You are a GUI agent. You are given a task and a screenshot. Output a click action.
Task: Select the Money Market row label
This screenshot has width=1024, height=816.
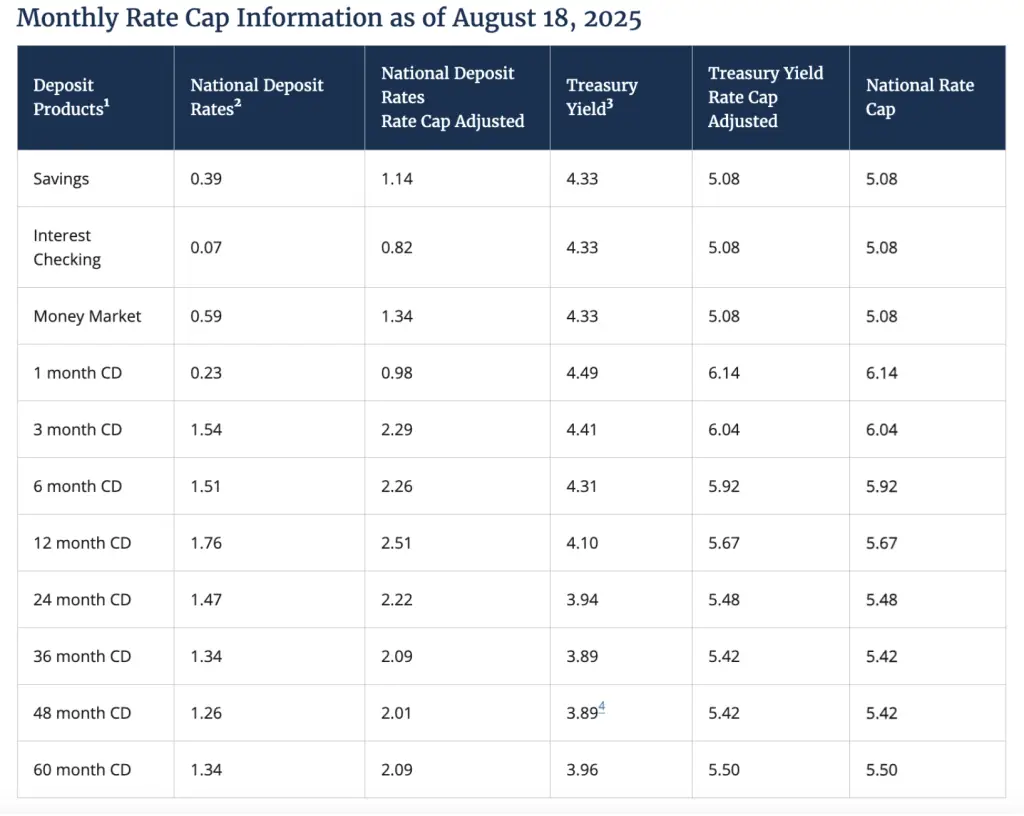coord(87,316)
